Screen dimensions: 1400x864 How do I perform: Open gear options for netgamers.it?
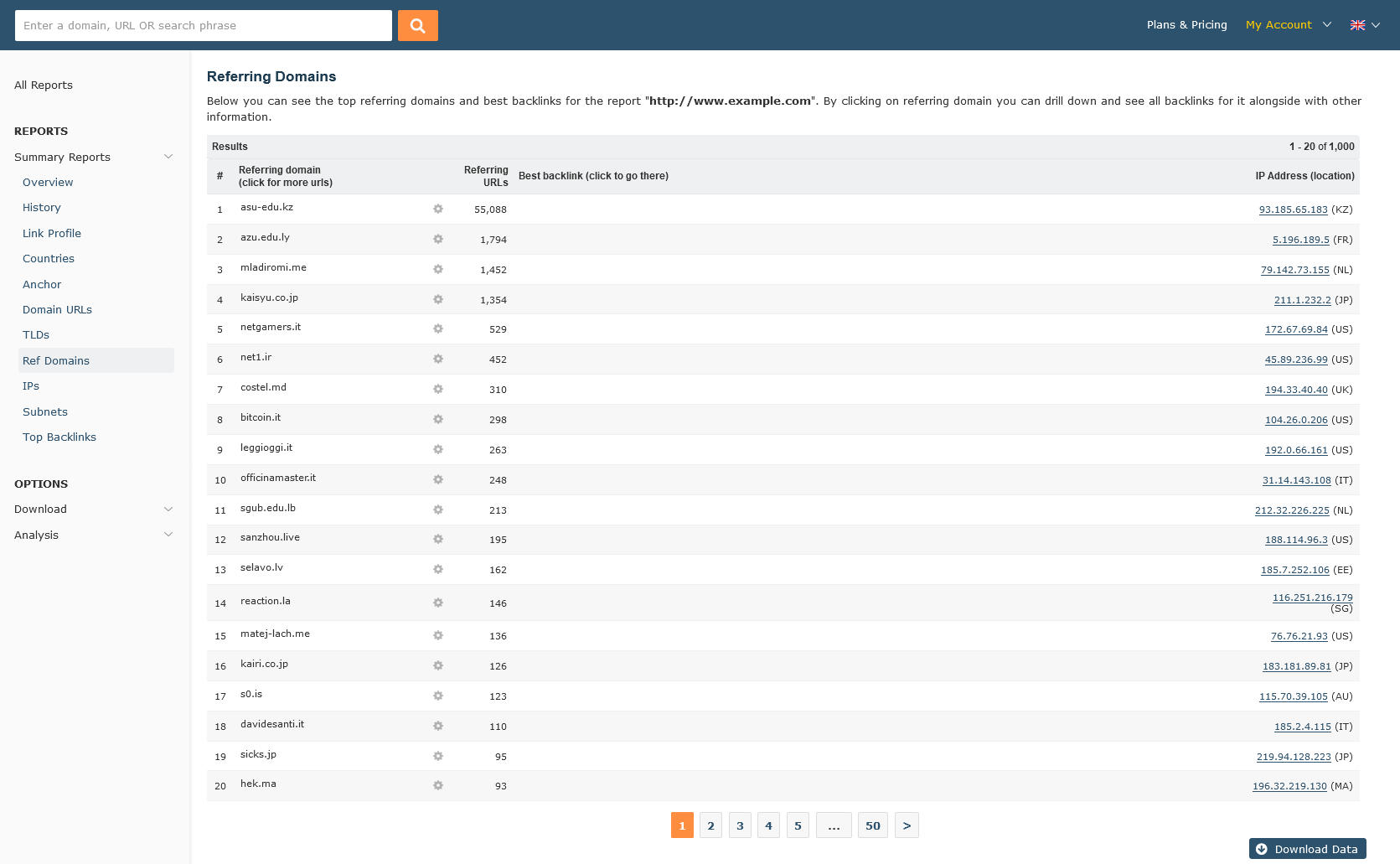coord(437,329)
